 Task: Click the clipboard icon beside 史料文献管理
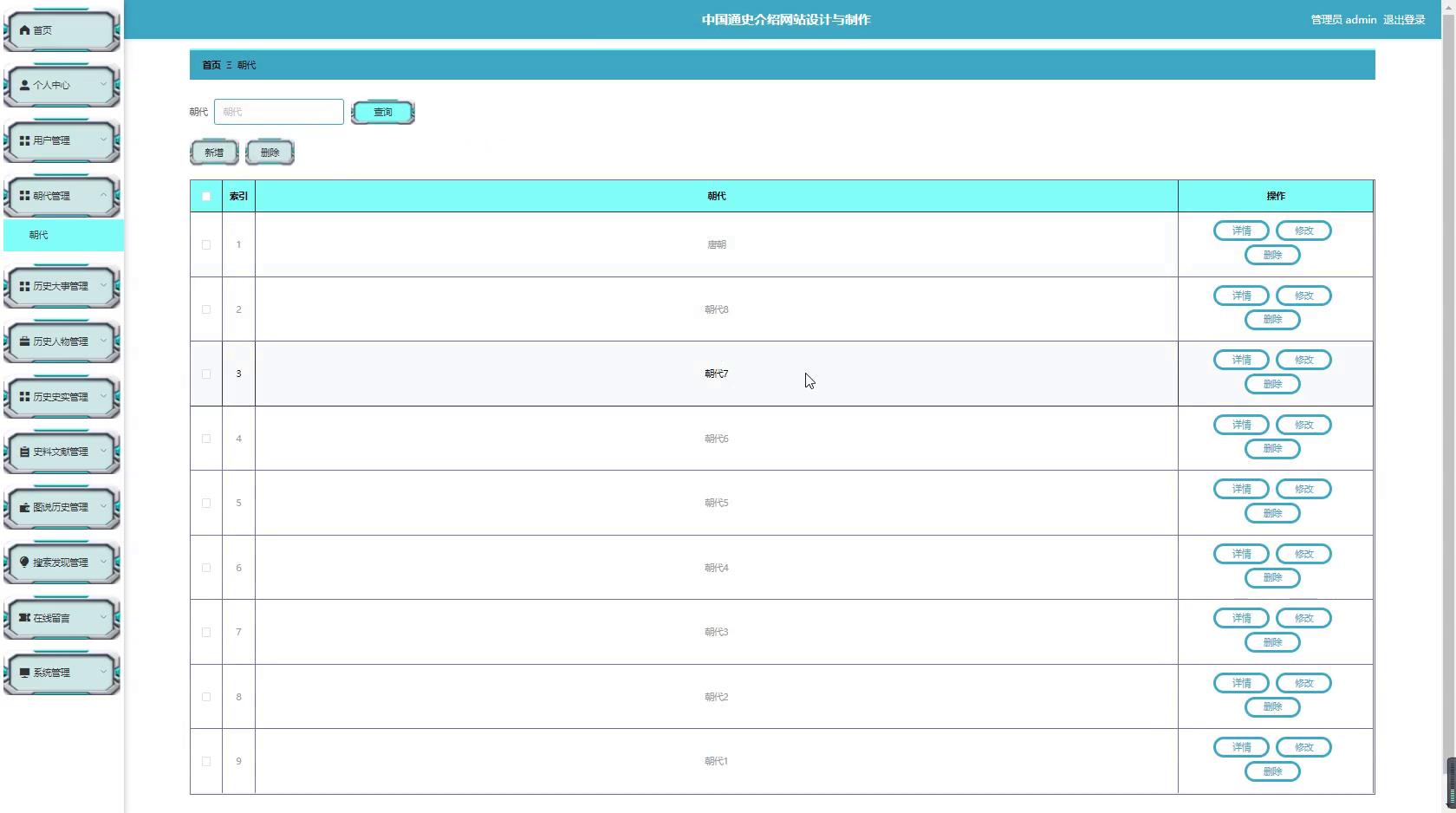(24, 452)
